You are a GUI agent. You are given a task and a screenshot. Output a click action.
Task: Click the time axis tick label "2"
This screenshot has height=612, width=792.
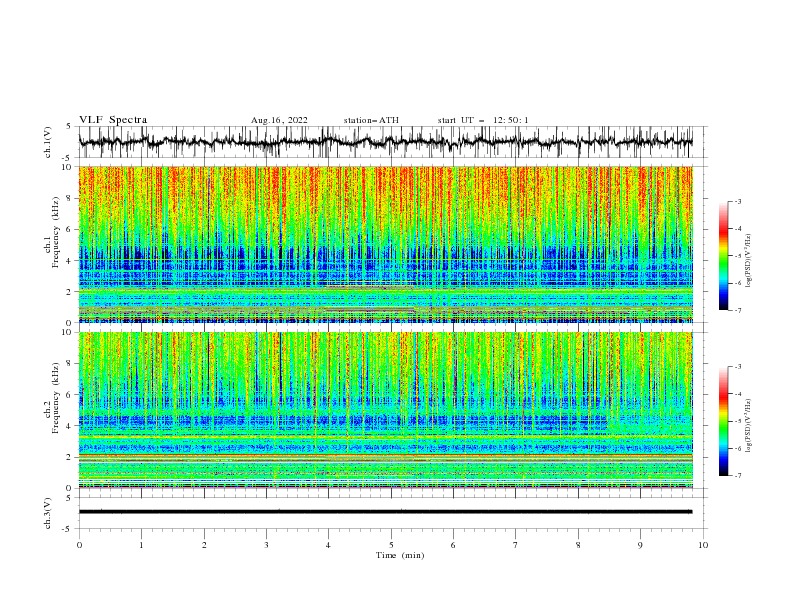(x=204, y=545)
